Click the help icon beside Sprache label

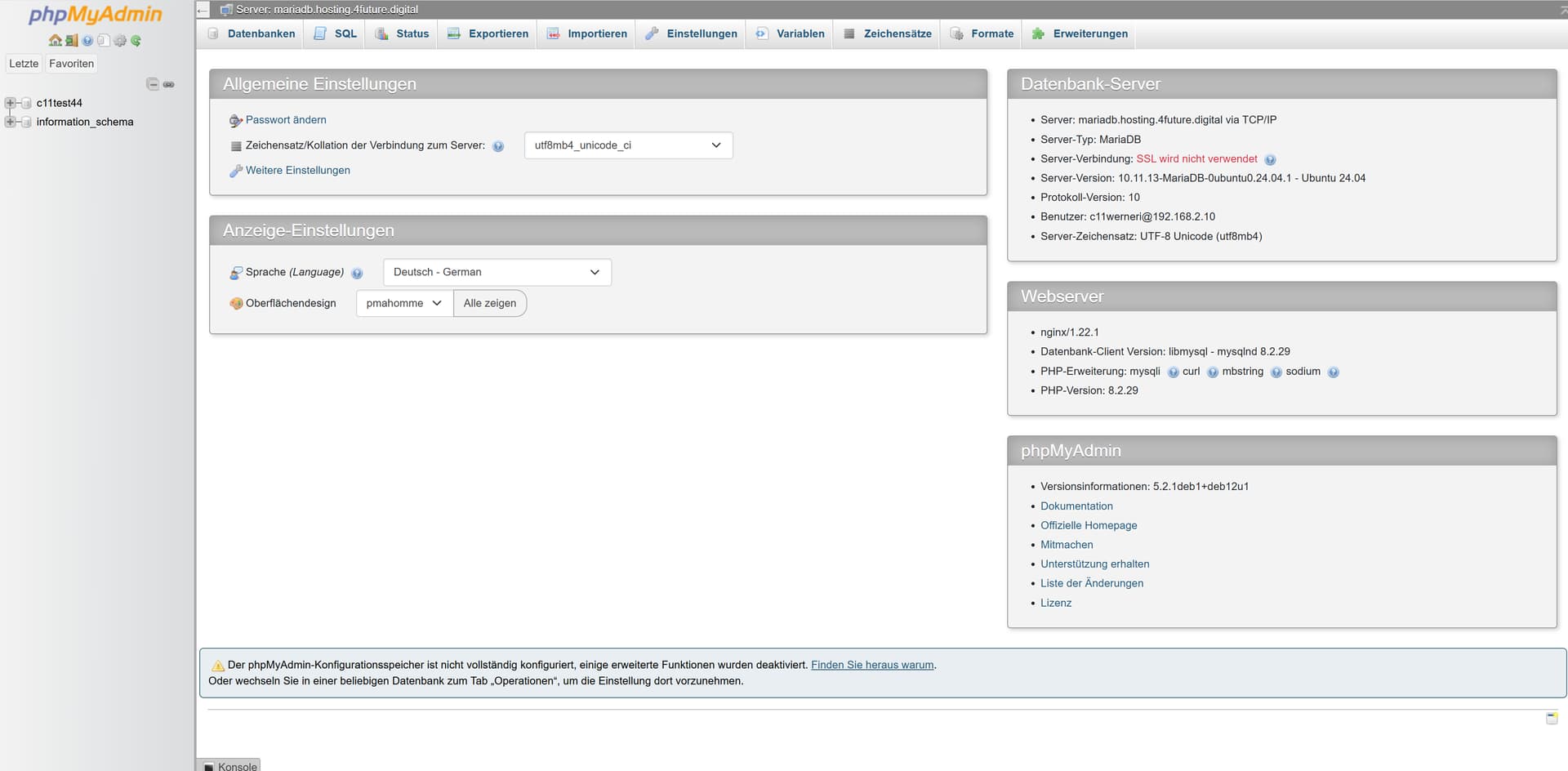click(357, 274)
